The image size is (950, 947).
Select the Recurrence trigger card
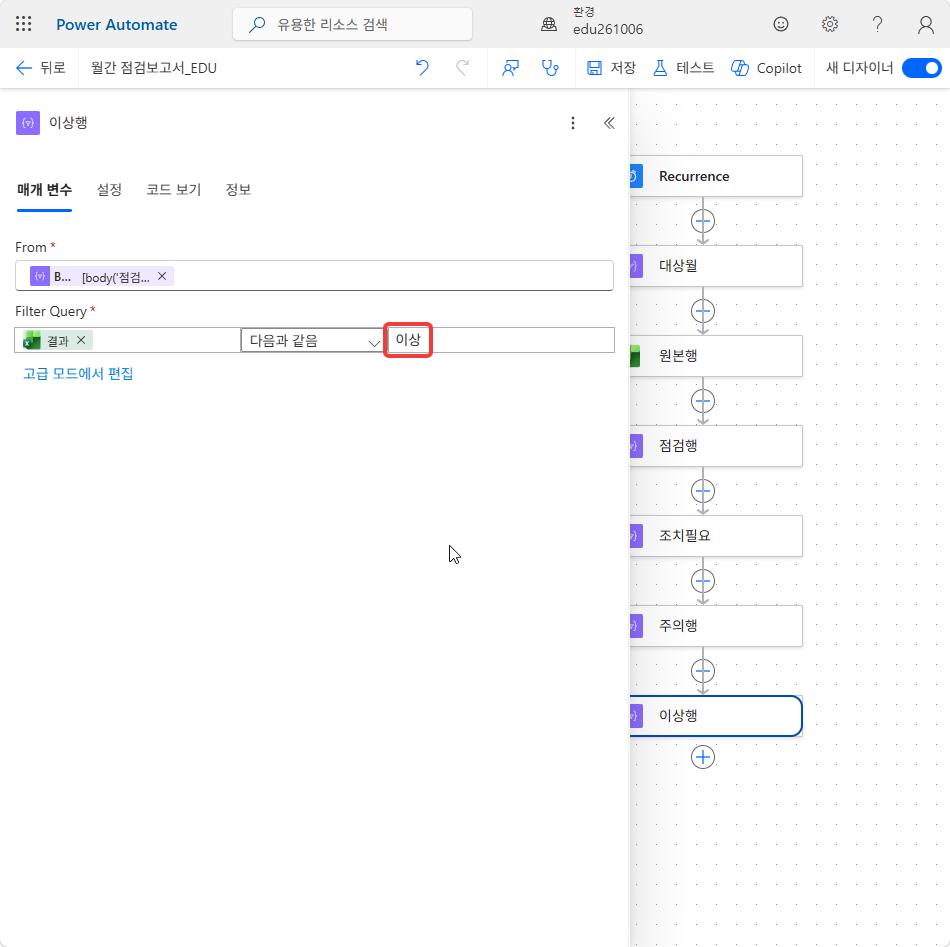tap(716, 176)
